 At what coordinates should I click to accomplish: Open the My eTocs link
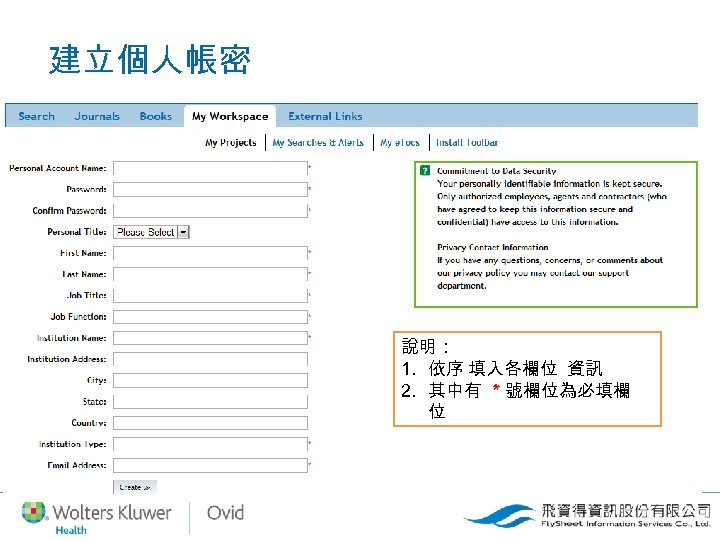[x=400, y=142]
